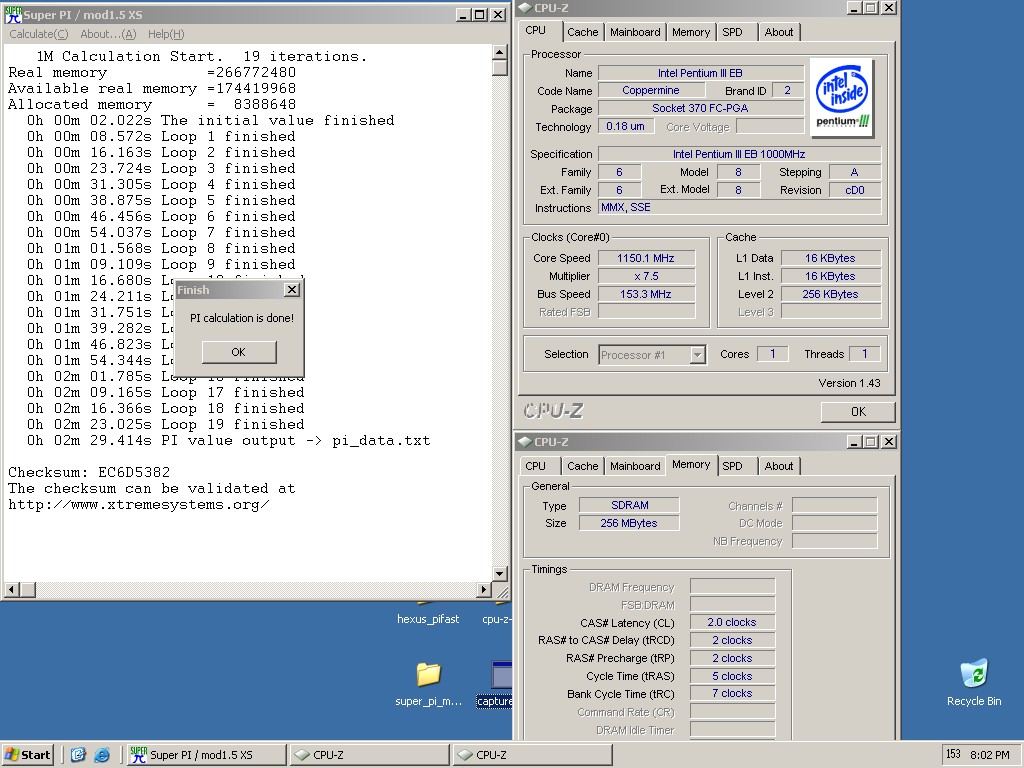Viewport: 1024px width, 768px height.
Task: Click the xtremesystems.org URL text
Action: point(138,505)
